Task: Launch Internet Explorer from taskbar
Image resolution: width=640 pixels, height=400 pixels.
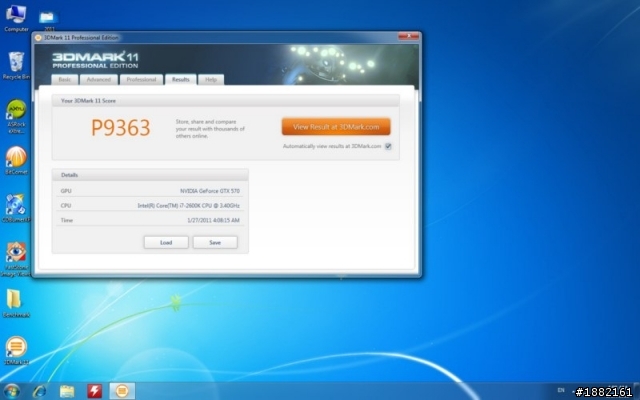Action: [40, 391]
